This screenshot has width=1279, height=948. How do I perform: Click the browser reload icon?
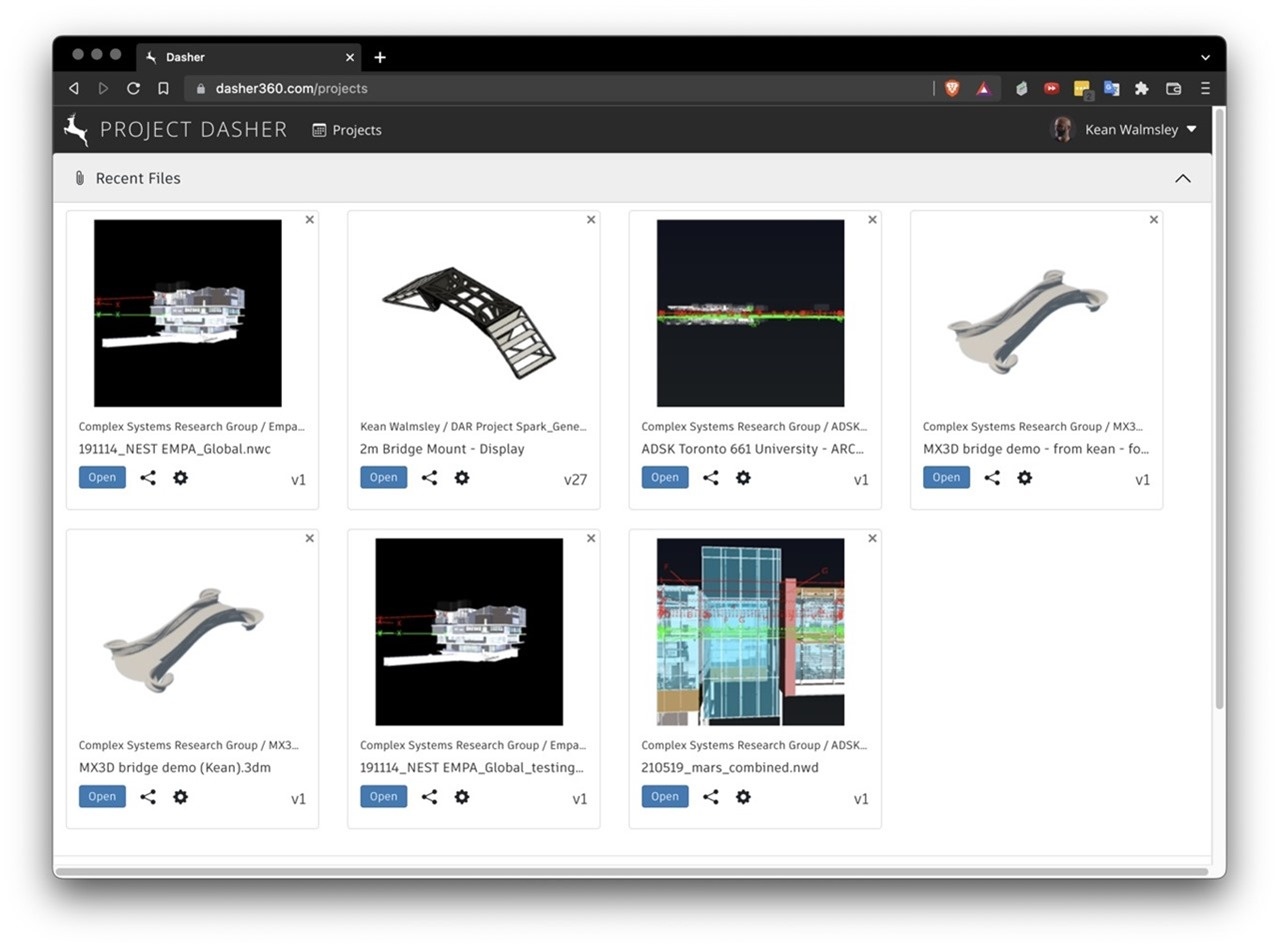coord(133,88)
